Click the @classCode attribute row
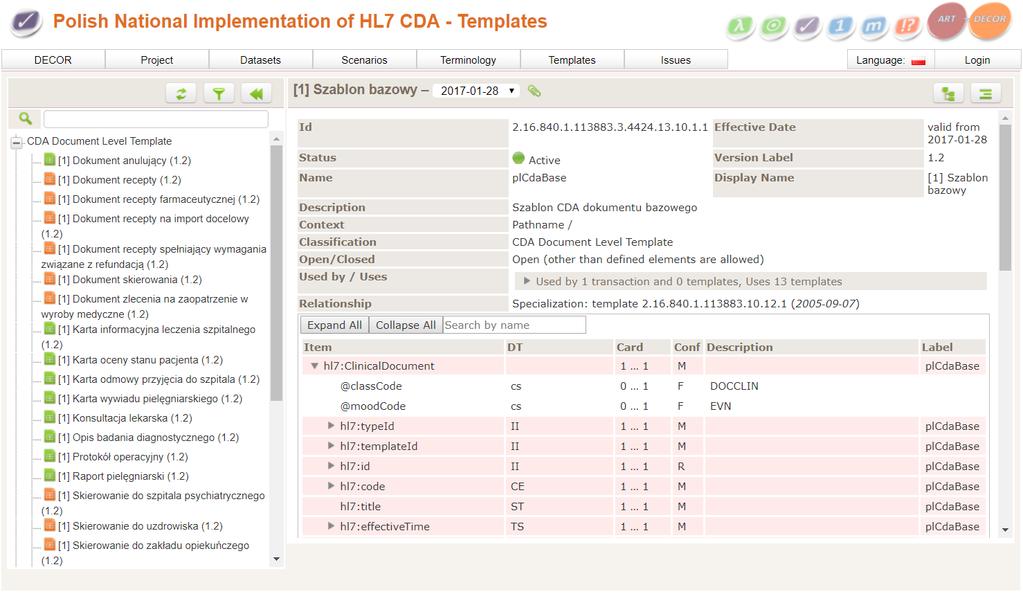This screenshot has width=1023, height=594. click(643, 386)
